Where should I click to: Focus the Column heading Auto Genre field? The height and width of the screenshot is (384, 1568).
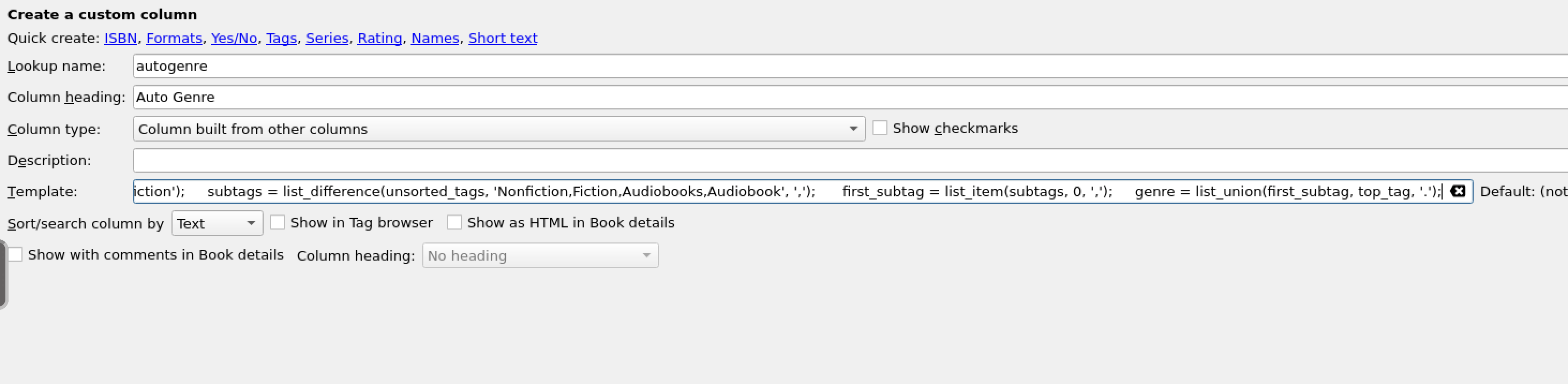(x=792, y=98)
